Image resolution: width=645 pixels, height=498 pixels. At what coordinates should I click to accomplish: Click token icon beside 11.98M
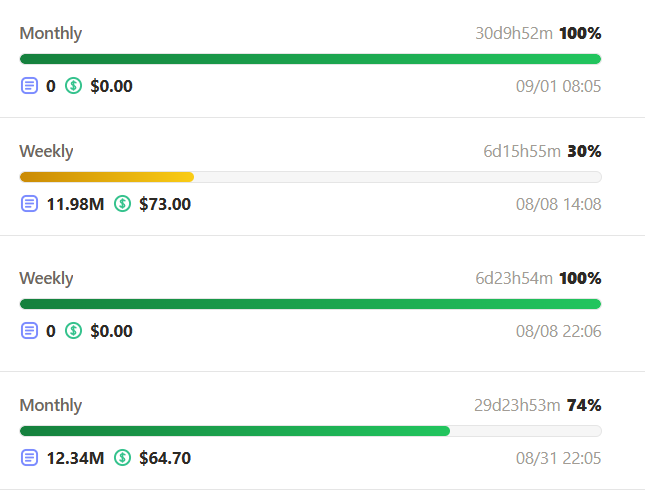[x=29, y=204]
